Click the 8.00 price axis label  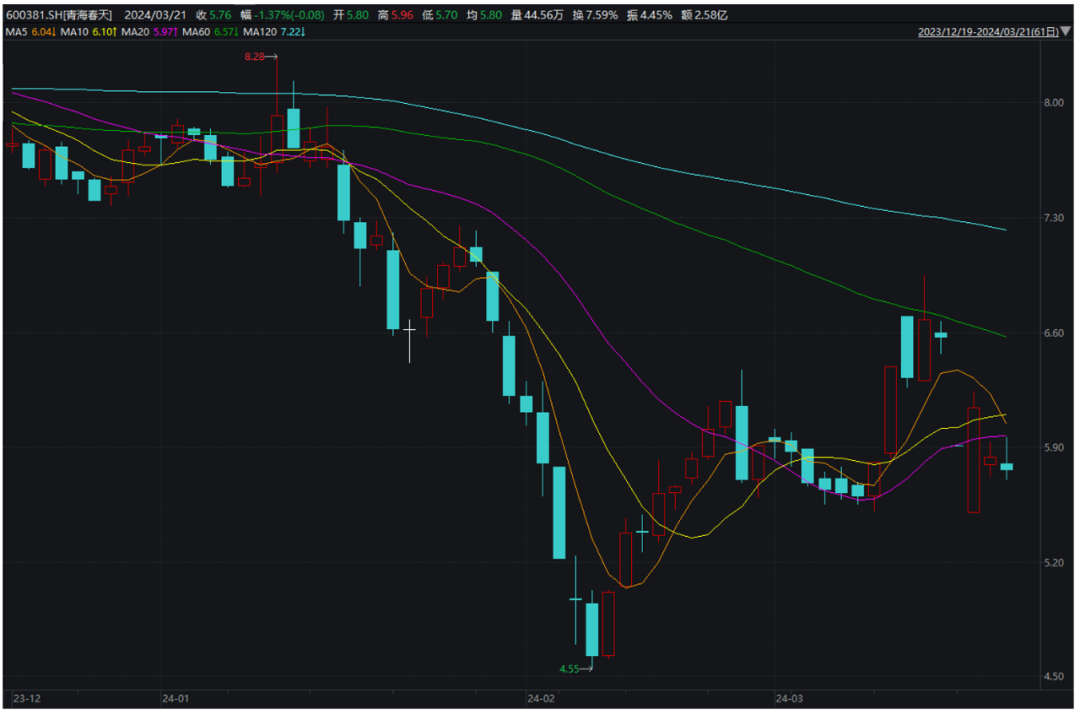1053,103
